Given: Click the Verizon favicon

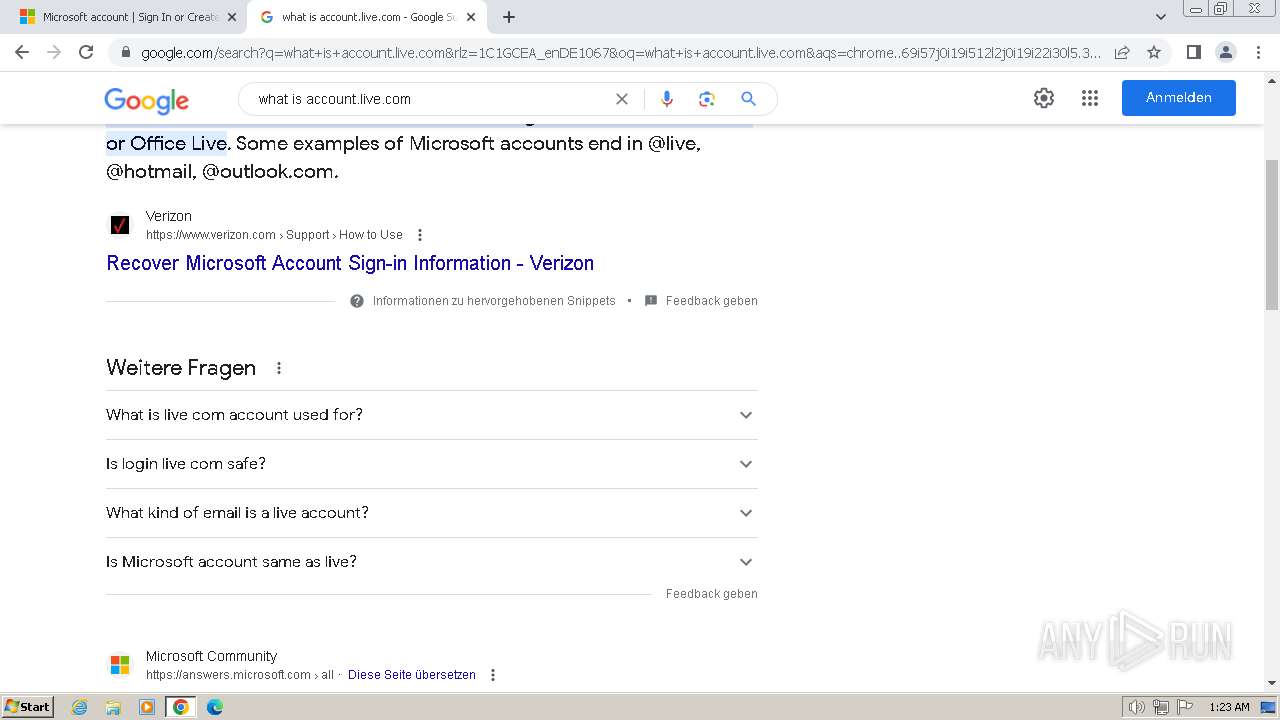Looking at the screenshot, I should pos(120,225).
